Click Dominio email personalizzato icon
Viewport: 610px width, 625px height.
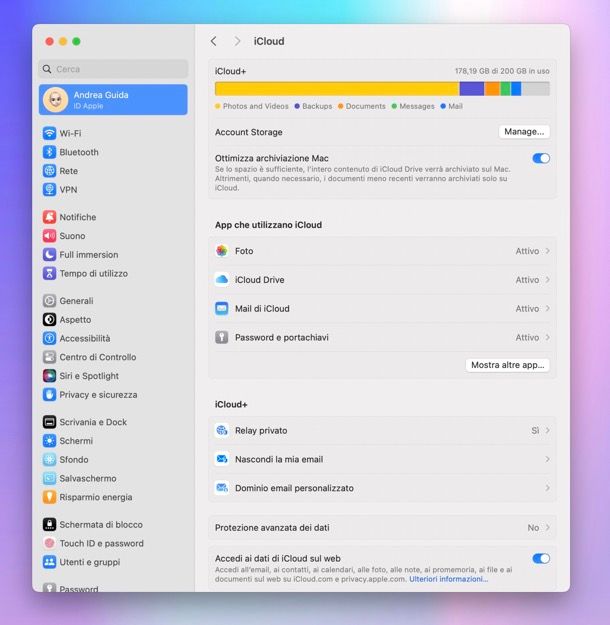pos(222,488)
